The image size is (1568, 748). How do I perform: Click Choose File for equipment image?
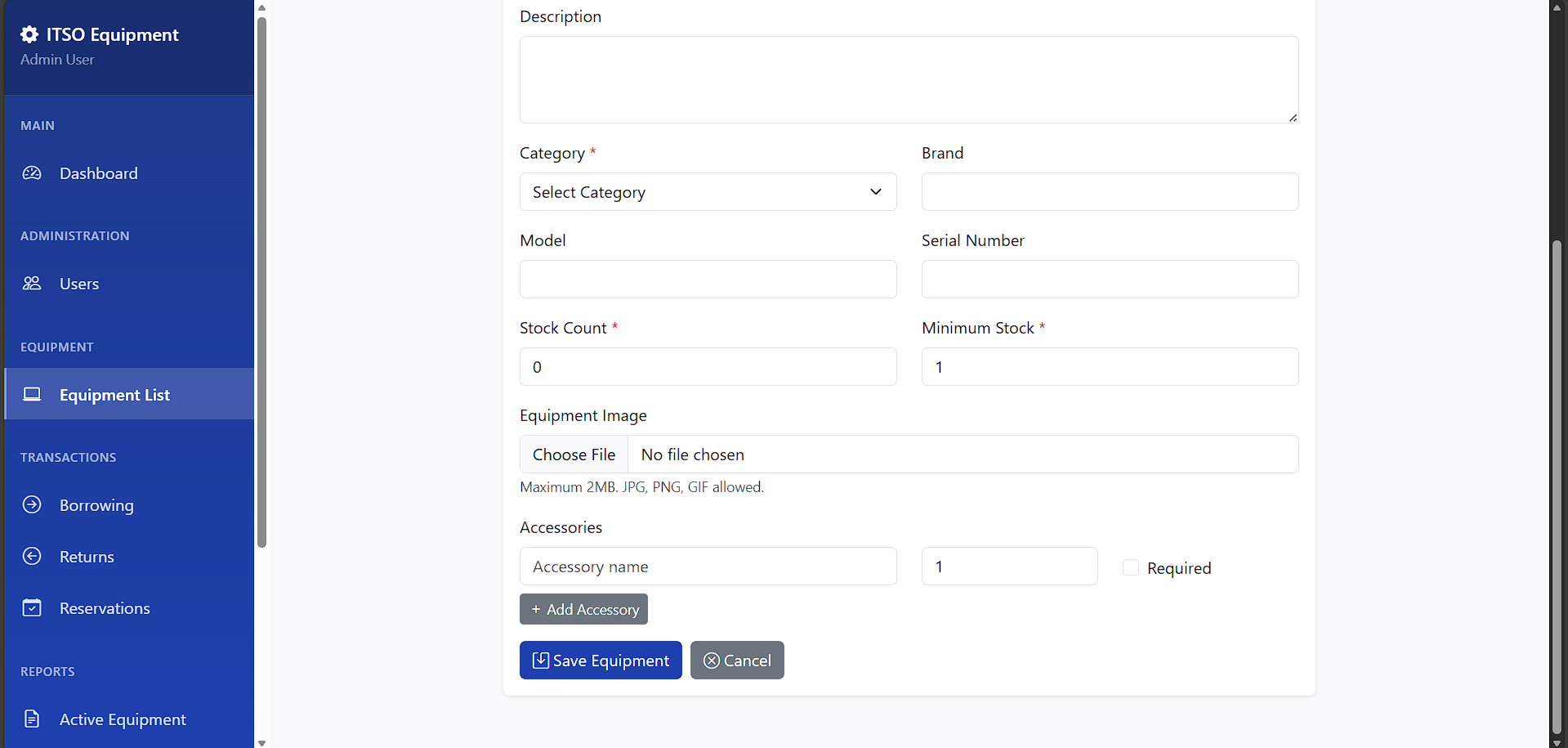pos(574,455)
